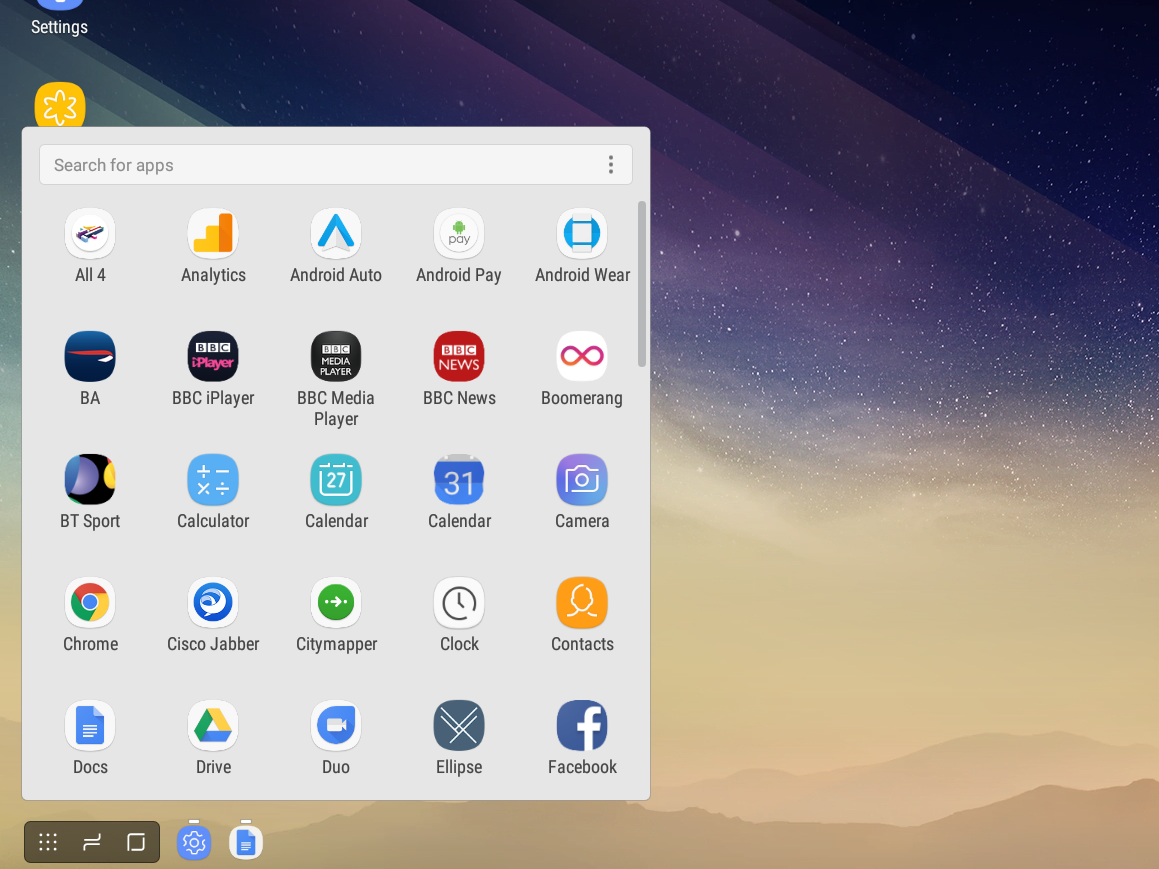The height and width of the screenshot is (869, 1159).
Task: Click the Home button in the taskbar
Action: 136,842
